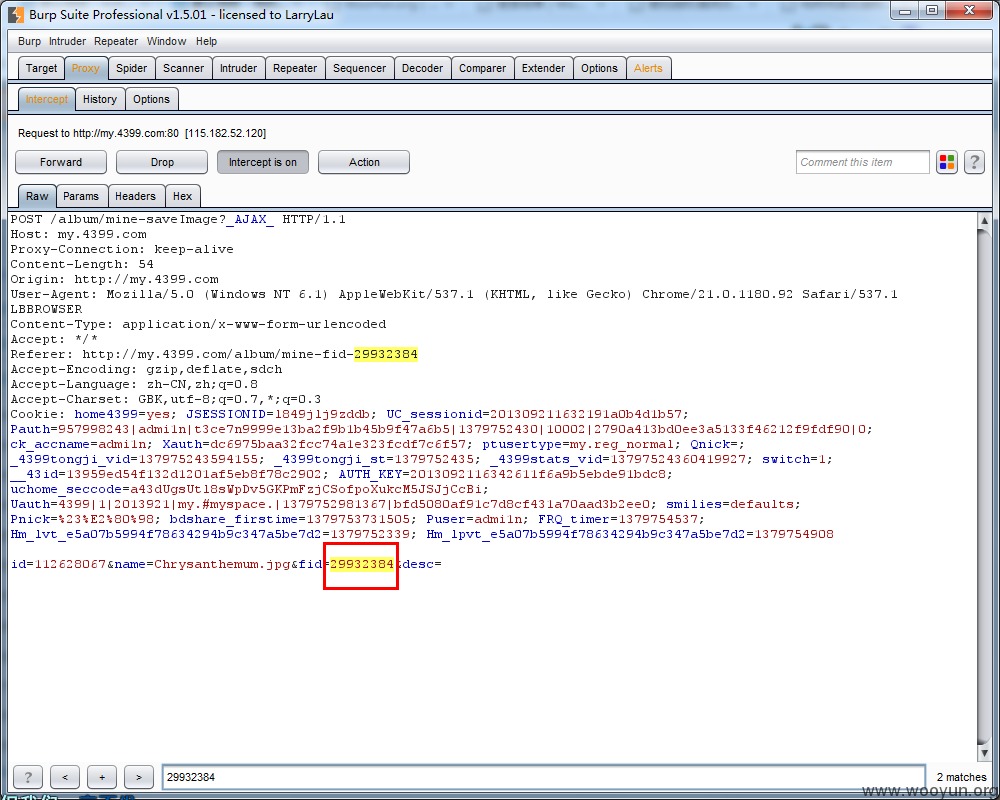Switch to the Headers view tab

(x=135, y=196)
